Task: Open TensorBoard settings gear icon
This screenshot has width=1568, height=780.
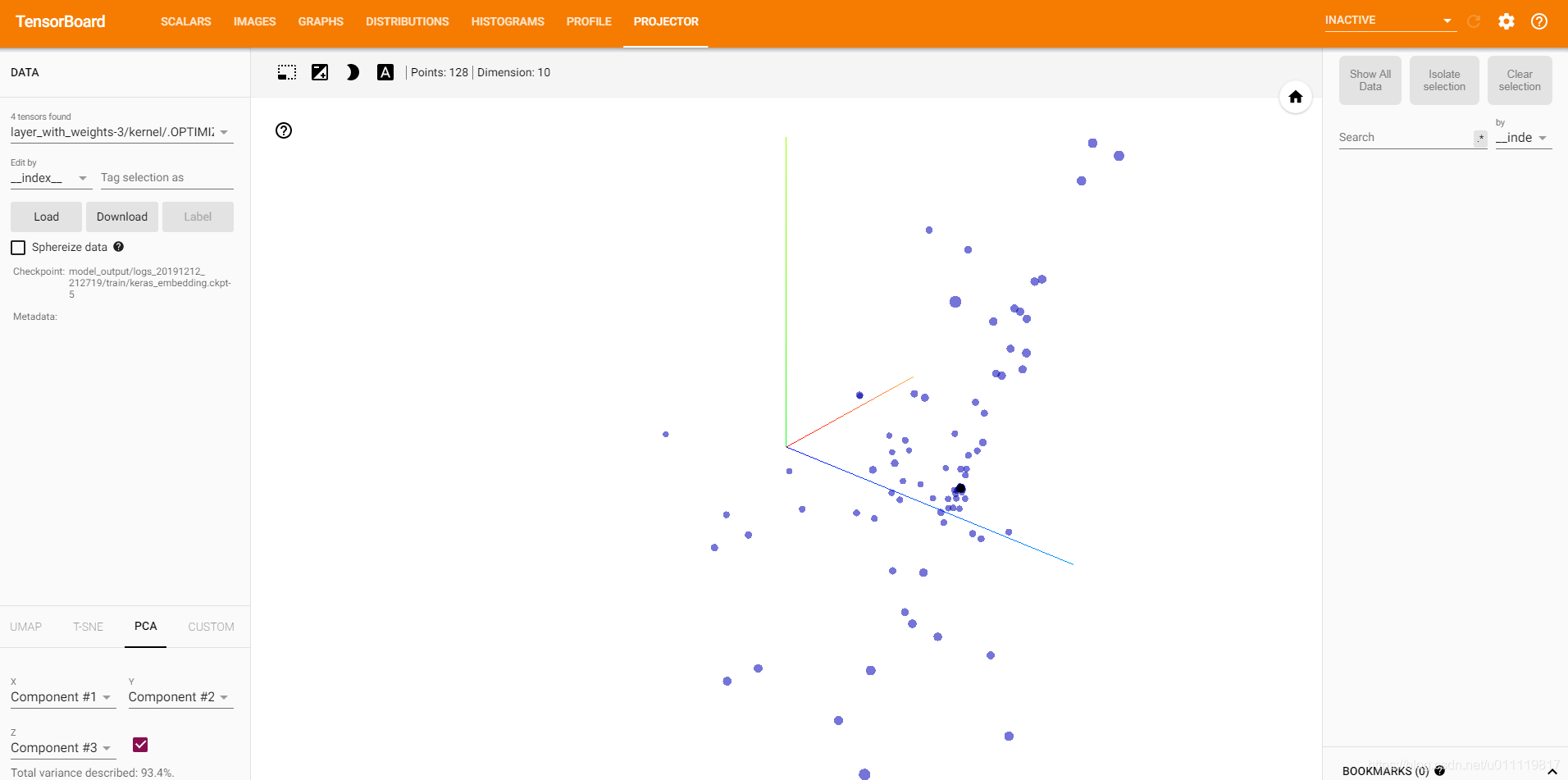Action: tap(1506, 21)
